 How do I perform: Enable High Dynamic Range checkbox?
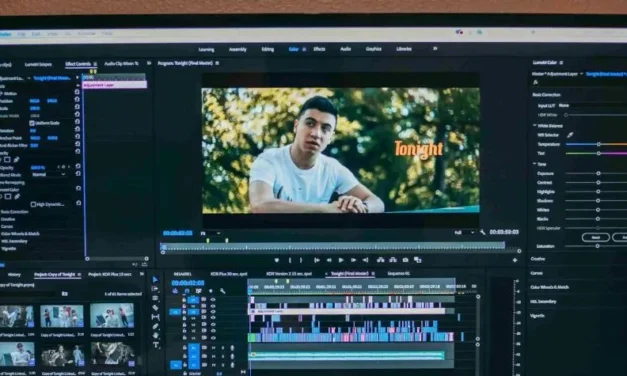point(34,204)
